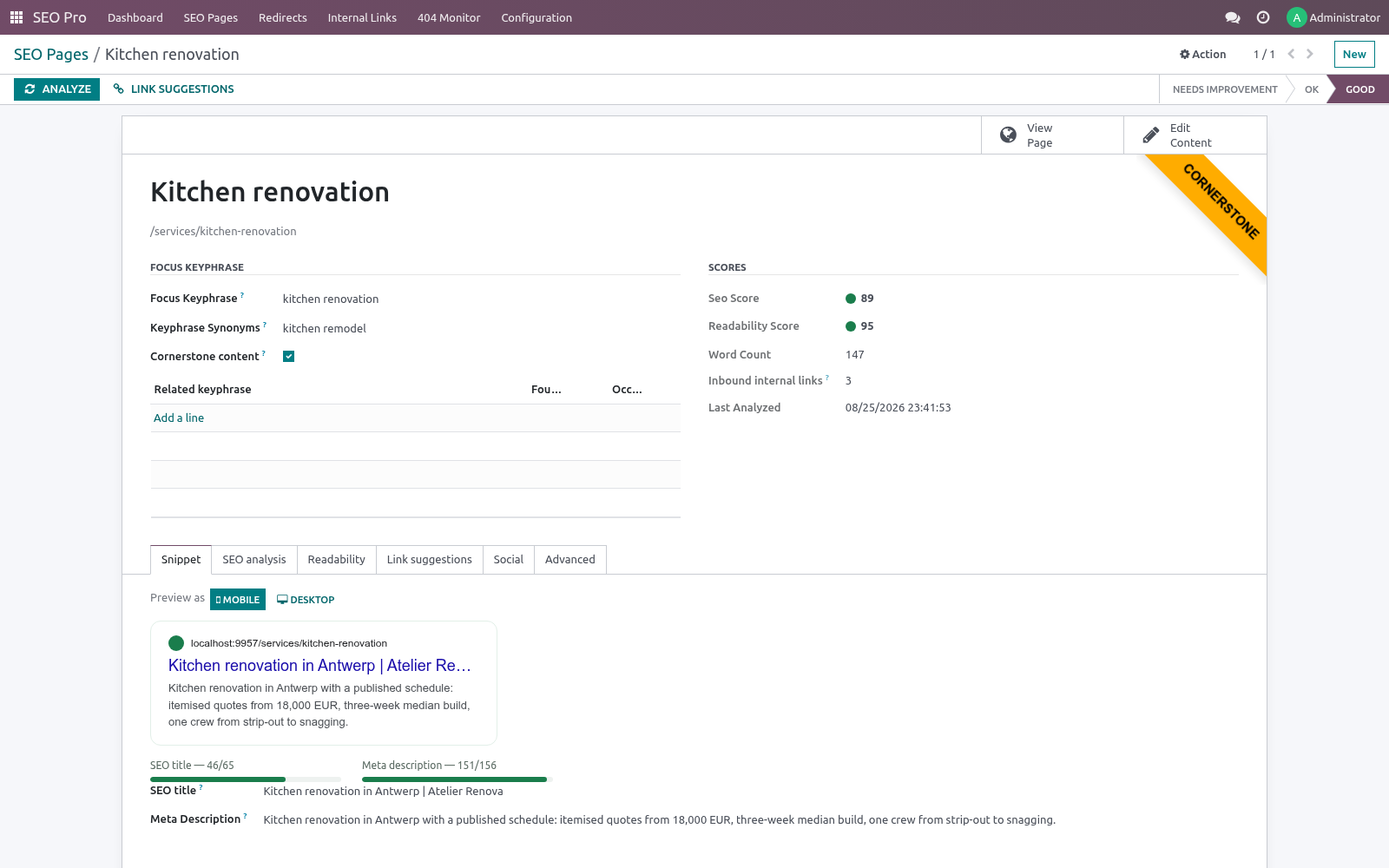The height and width of the screenshot is (868, 1389).
Task: Switch preview to Mobile
Action: 238,600
